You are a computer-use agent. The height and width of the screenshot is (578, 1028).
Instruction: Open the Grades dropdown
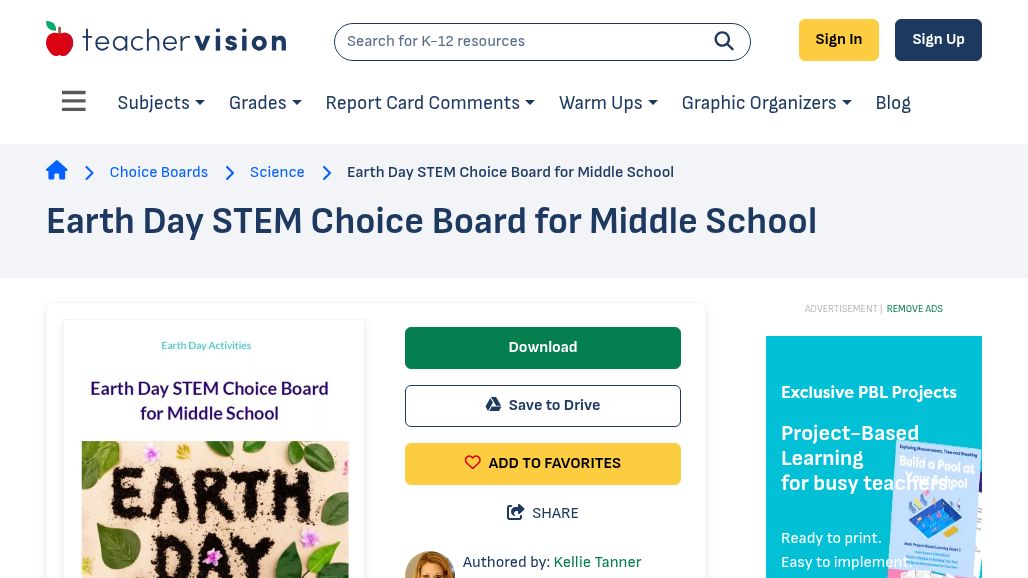click(265, 103)
